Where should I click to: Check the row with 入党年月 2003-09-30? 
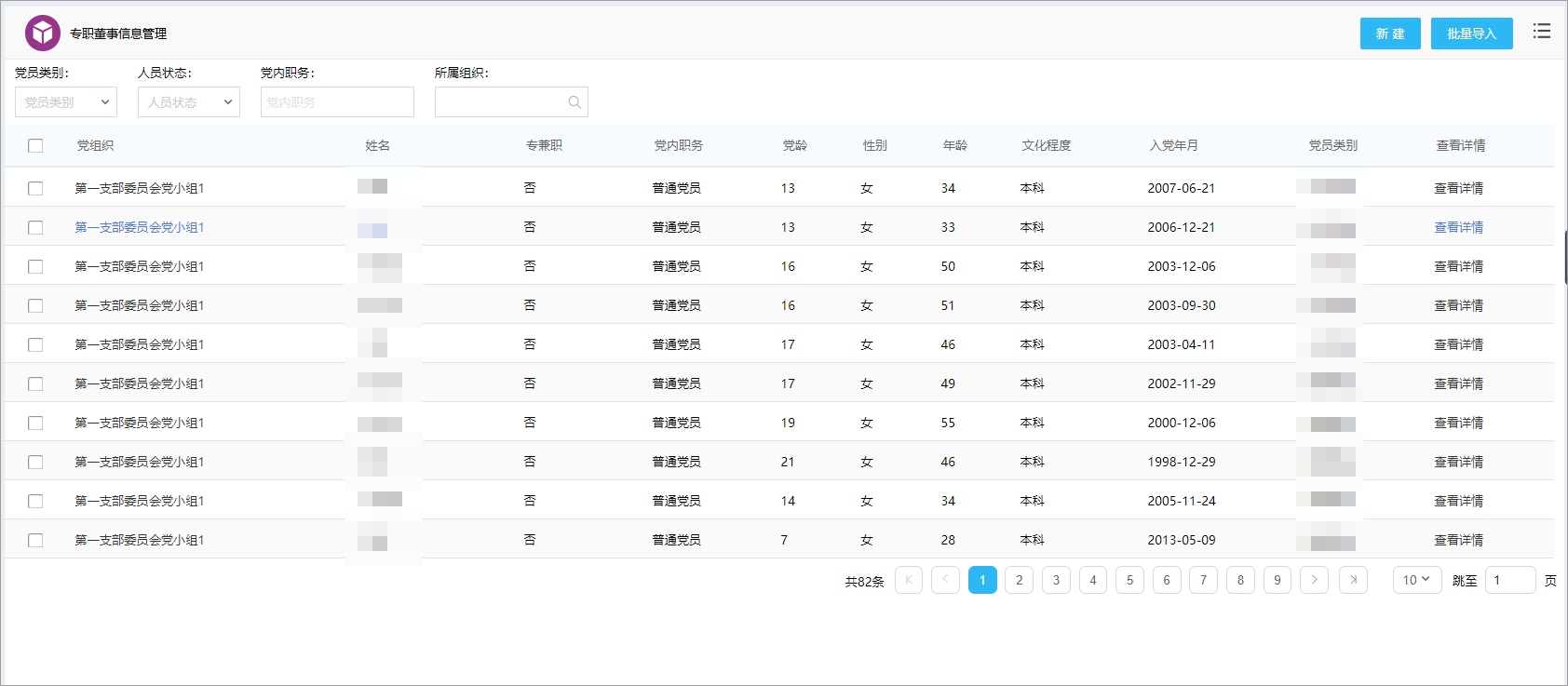coord(35,305)
